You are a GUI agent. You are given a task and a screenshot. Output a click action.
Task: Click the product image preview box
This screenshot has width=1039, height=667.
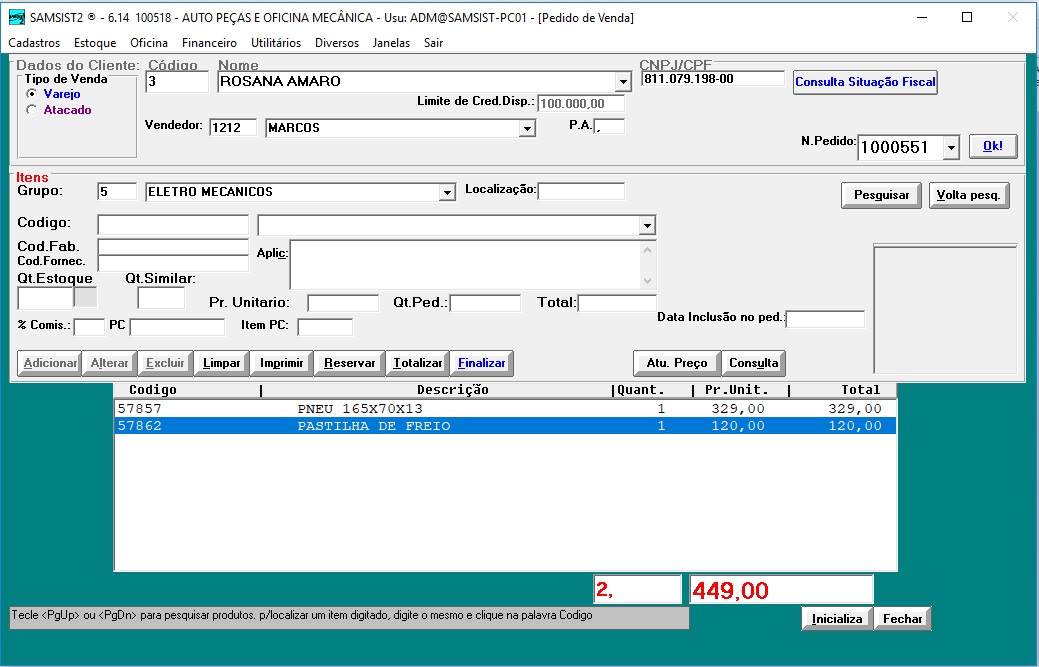[945, 310]
